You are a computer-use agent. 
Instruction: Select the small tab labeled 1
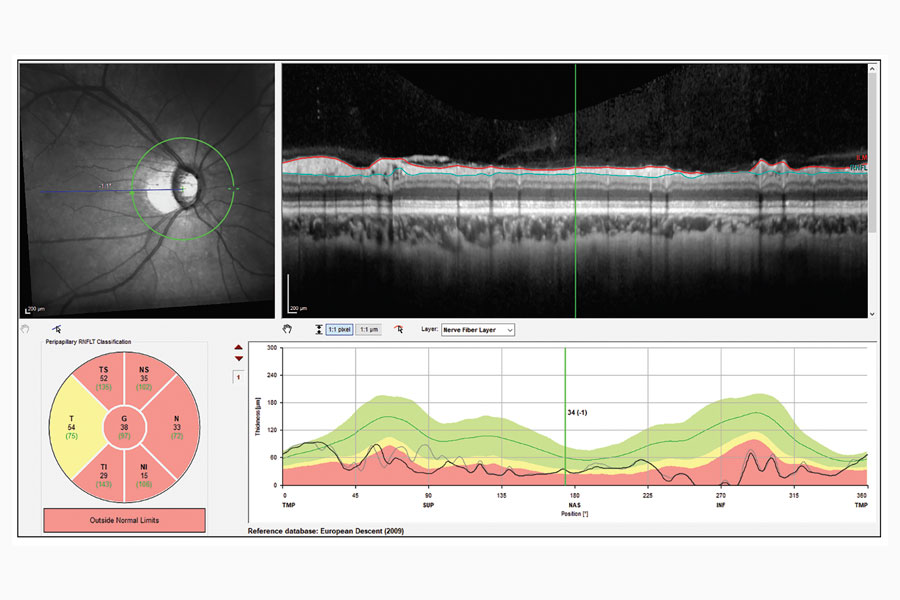(x=238, y=376)
